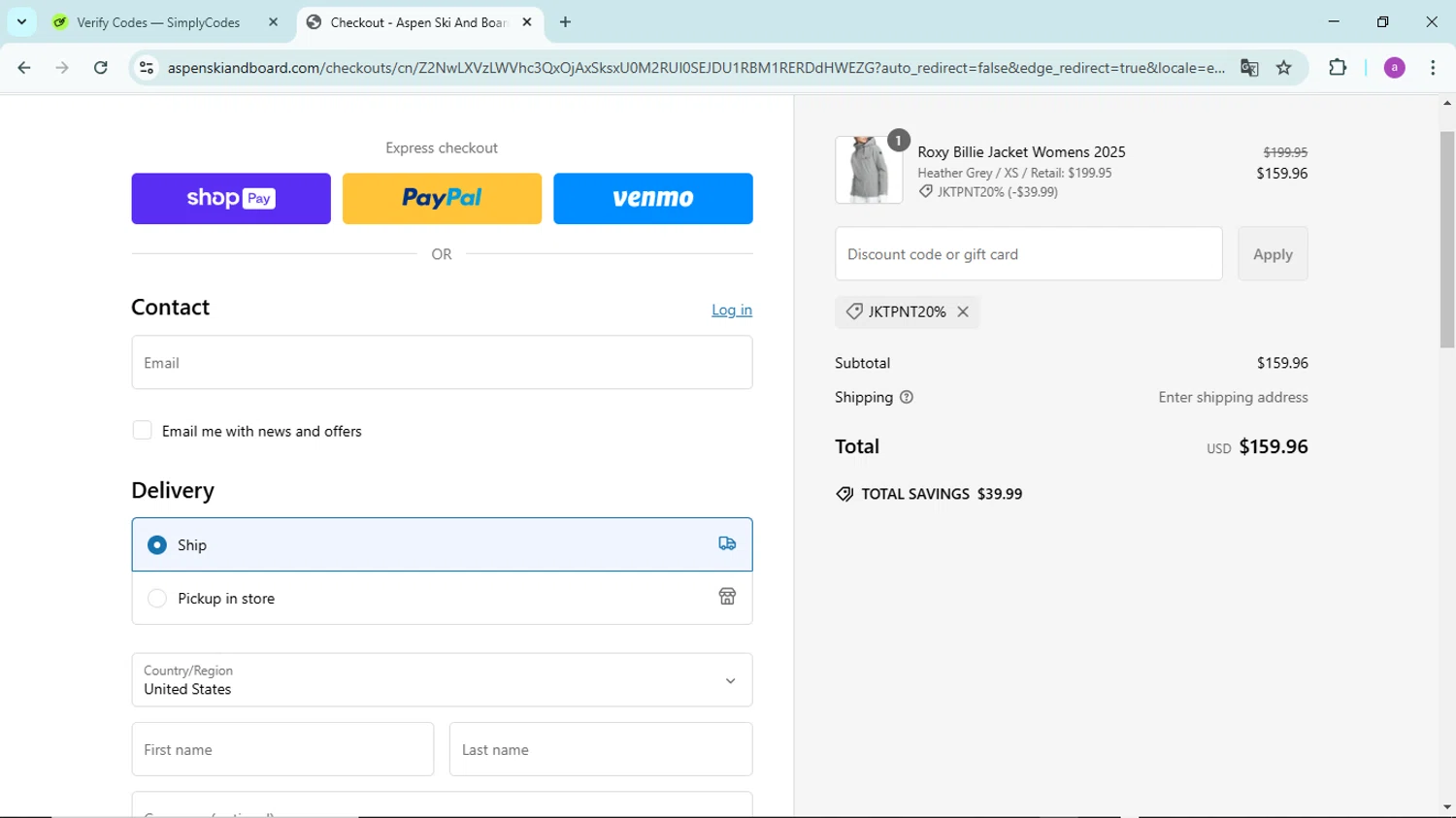Click the JKTPNT20% tag icon in the discount chip

tap(854, 311)
